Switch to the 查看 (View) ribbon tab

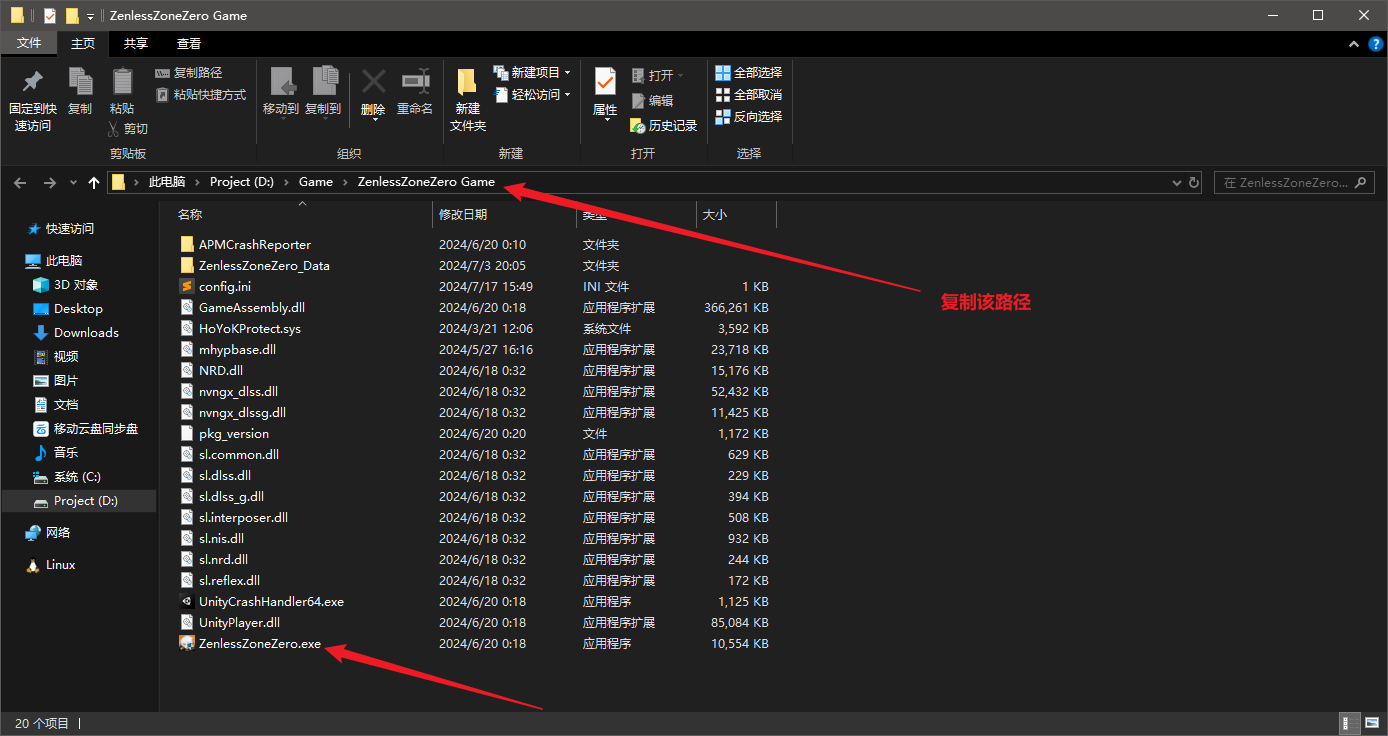click(189, 43)
